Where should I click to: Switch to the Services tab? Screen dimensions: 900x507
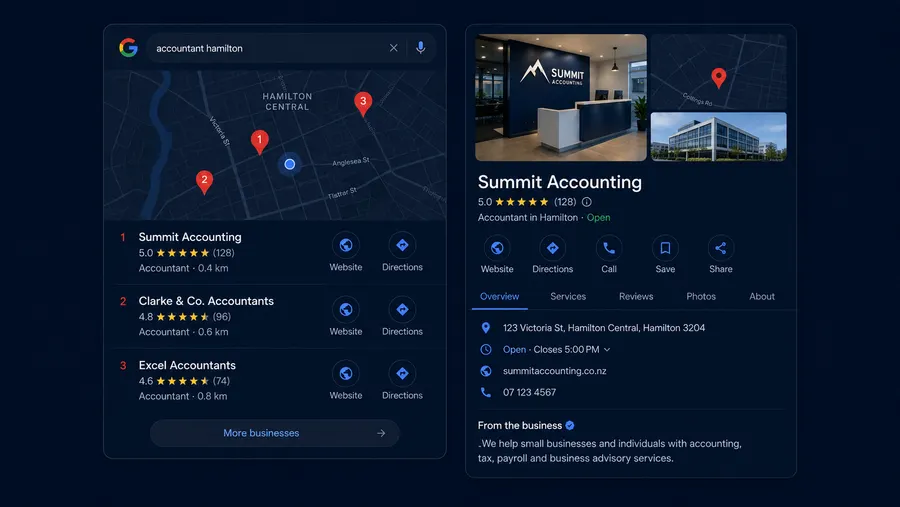click(x=568, y=296)
